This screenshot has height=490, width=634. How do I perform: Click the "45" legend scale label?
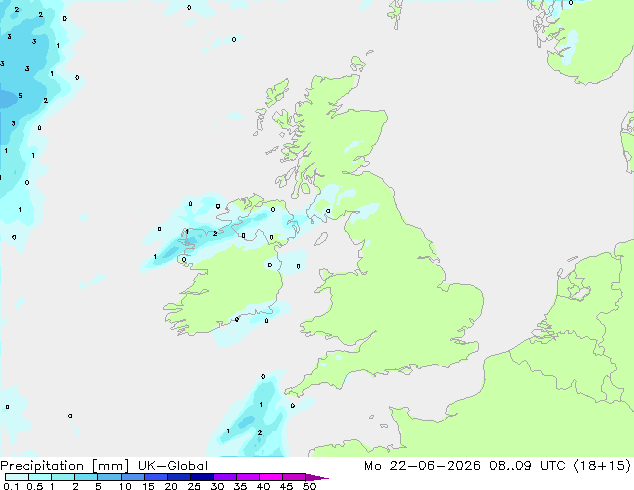coord(286,486)
